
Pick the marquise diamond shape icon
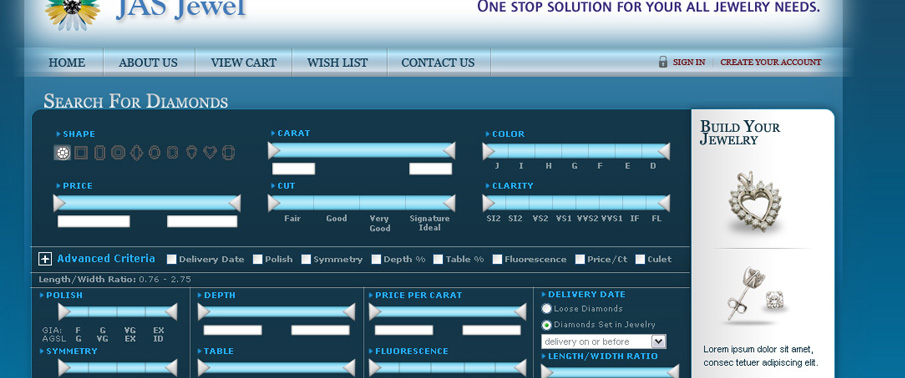(x=136, y=152)
